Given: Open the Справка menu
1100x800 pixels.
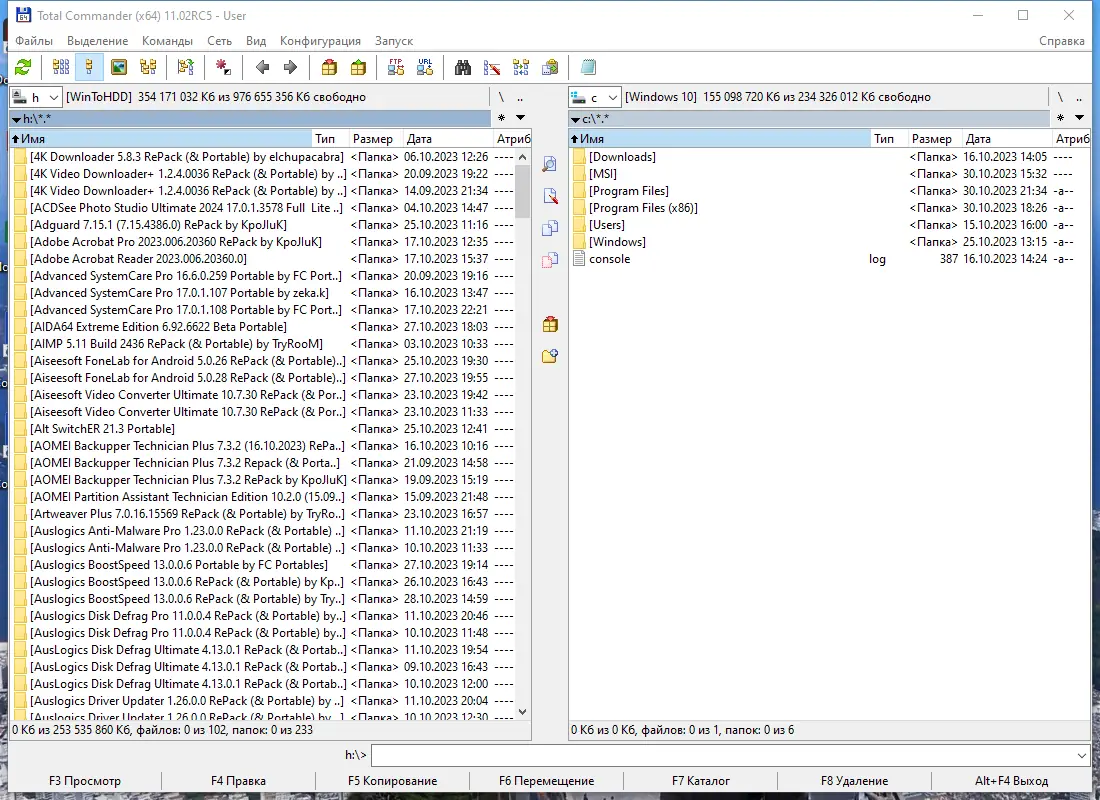Looking at the screenshot, I should click(x=1061, y=41).
